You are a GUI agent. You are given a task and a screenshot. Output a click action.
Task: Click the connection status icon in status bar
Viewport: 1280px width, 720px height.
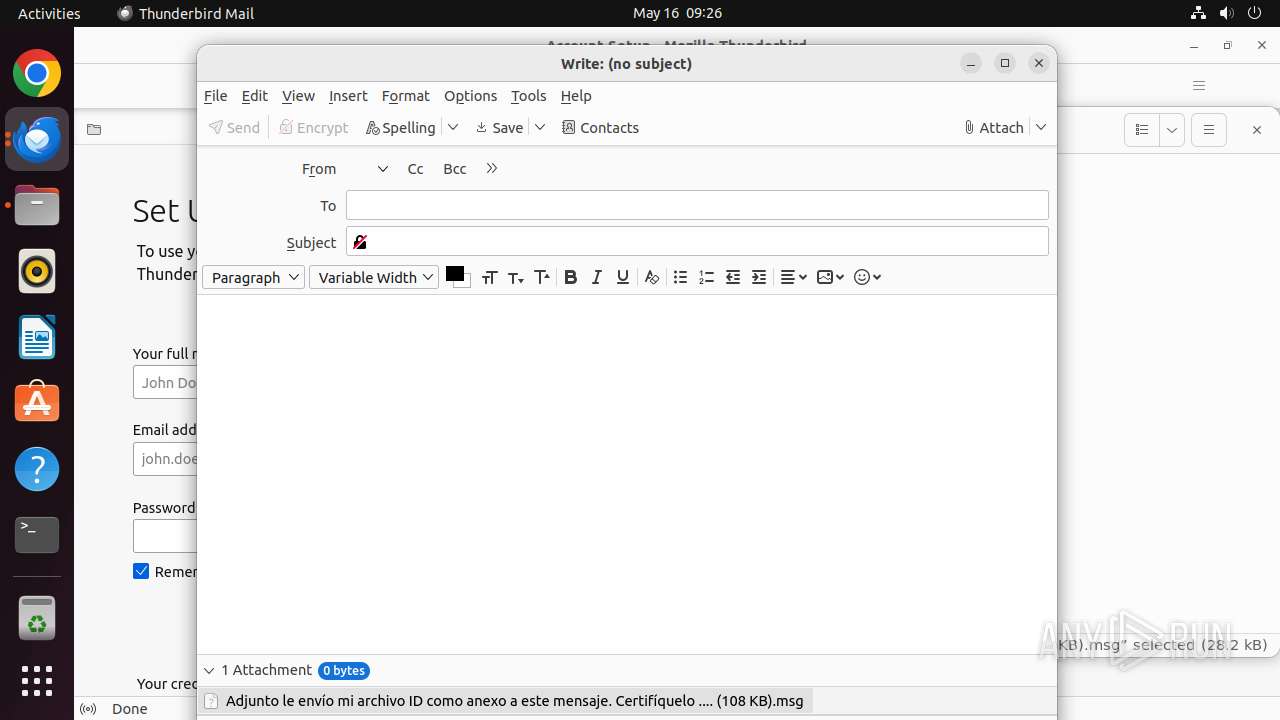(x=88, y=709)
